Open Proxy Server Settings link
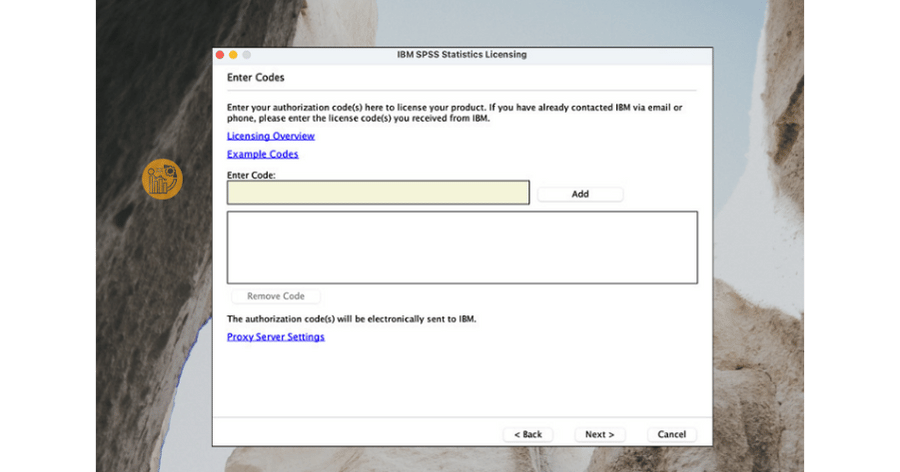The height and width of the screenshot is (472, 900). coord(275,337)
